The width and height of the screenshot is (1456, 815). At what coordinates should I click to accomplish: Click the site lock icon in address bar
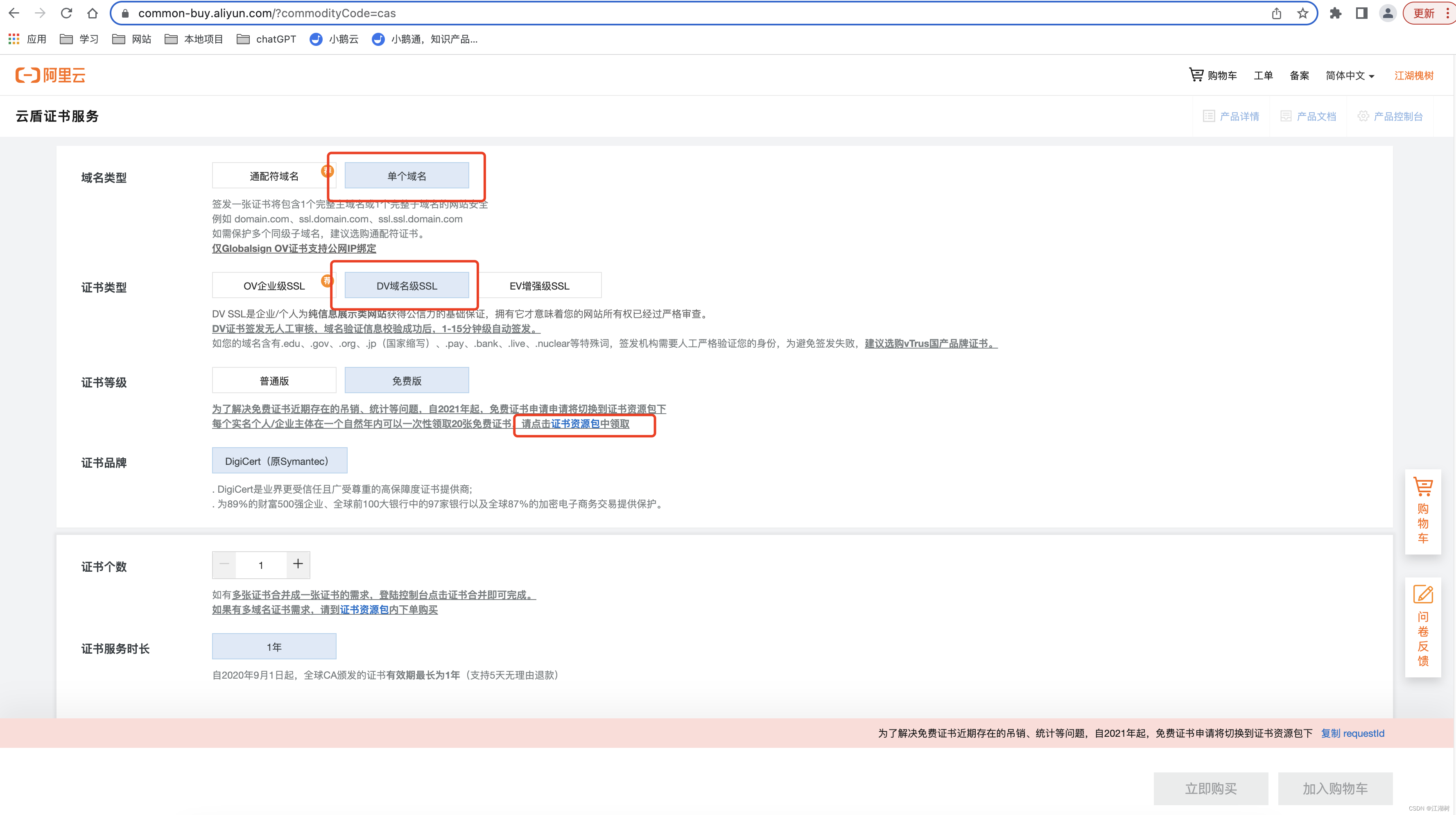(x=125, y=13)
